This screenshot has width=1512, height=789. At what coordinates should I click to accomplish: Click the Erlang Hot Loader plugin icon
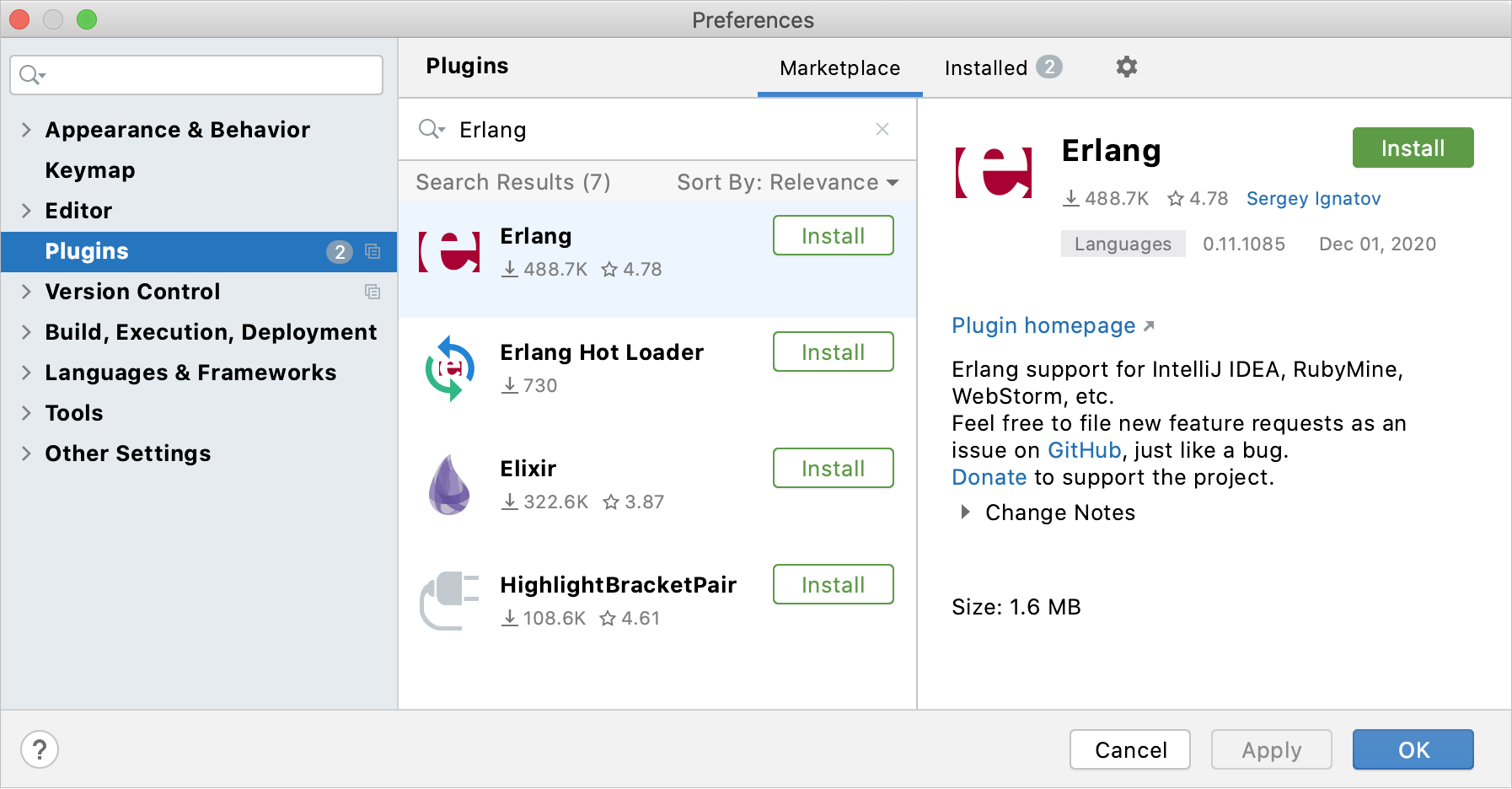[x=449, y=368]
